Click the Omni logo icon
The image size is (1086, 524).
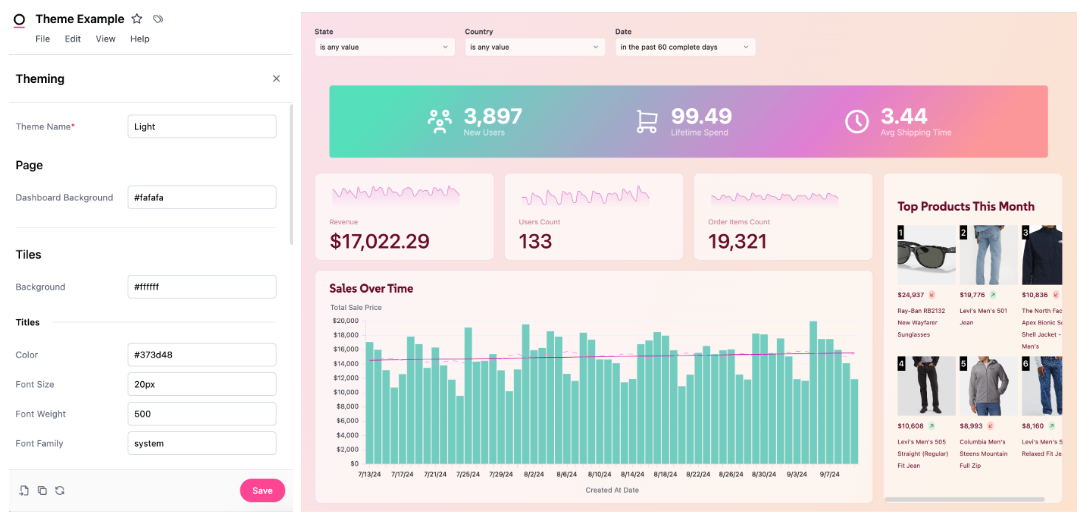click(19, 20)
